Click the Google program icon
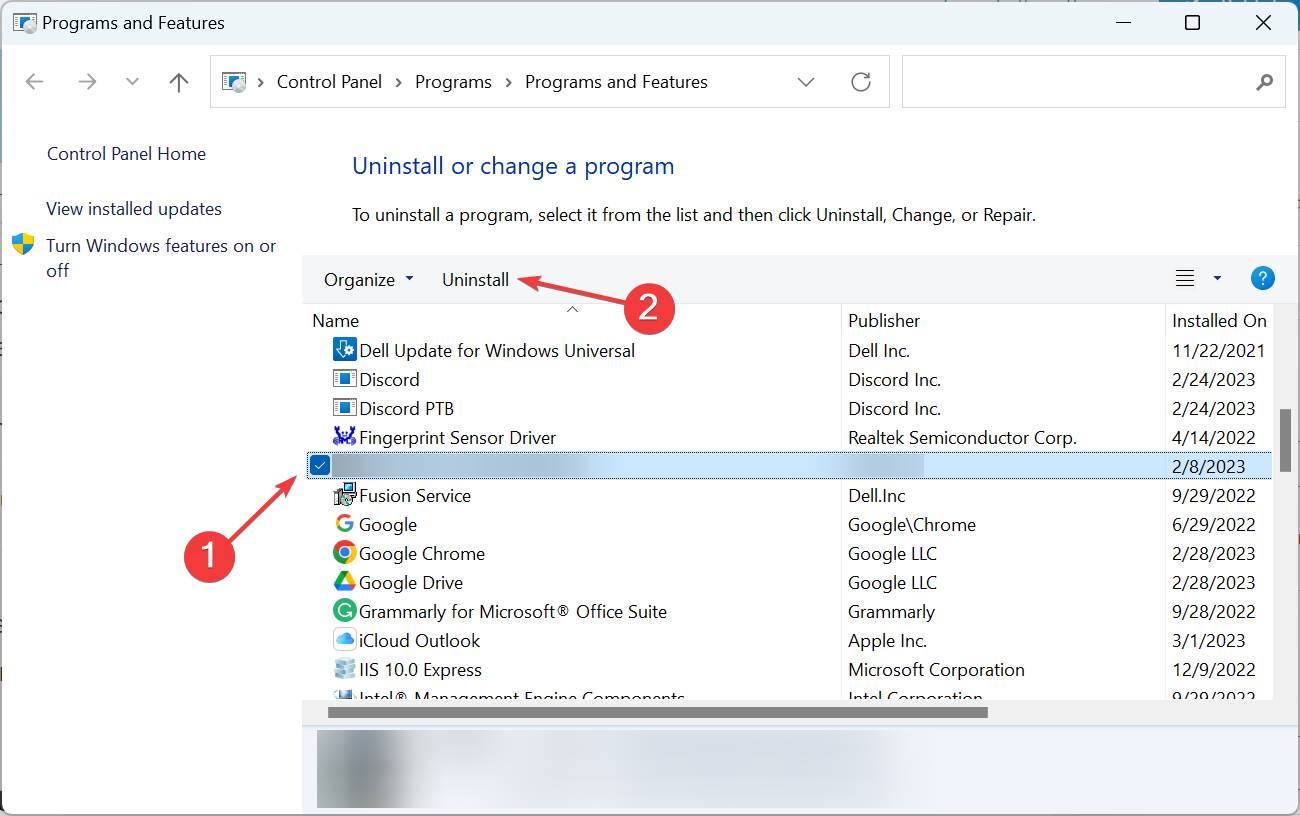This screenshot has width=1300, height=816. click(x=344, y=524)
